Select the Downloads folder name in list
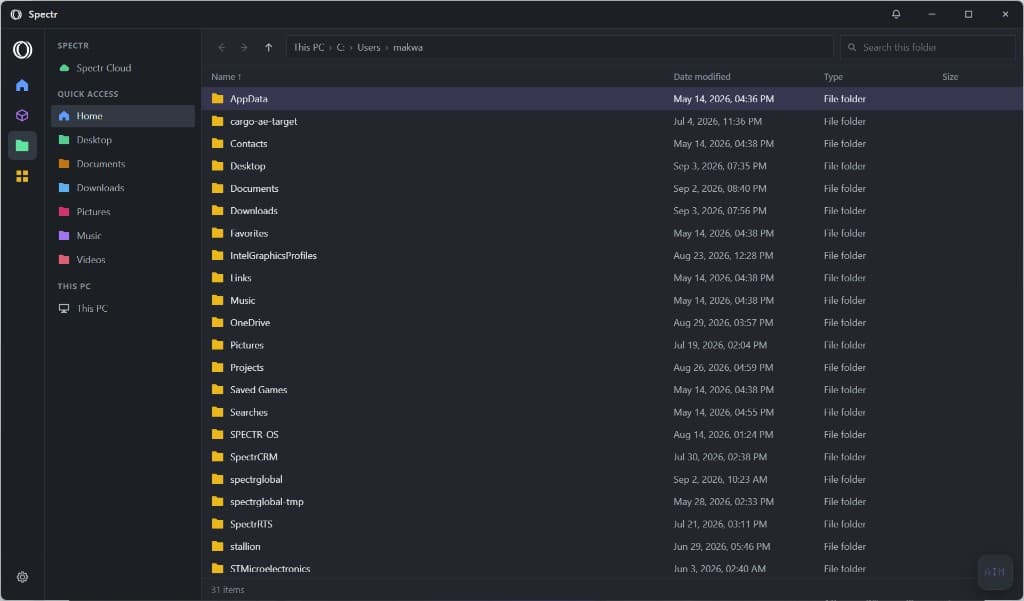 [253, 211]
